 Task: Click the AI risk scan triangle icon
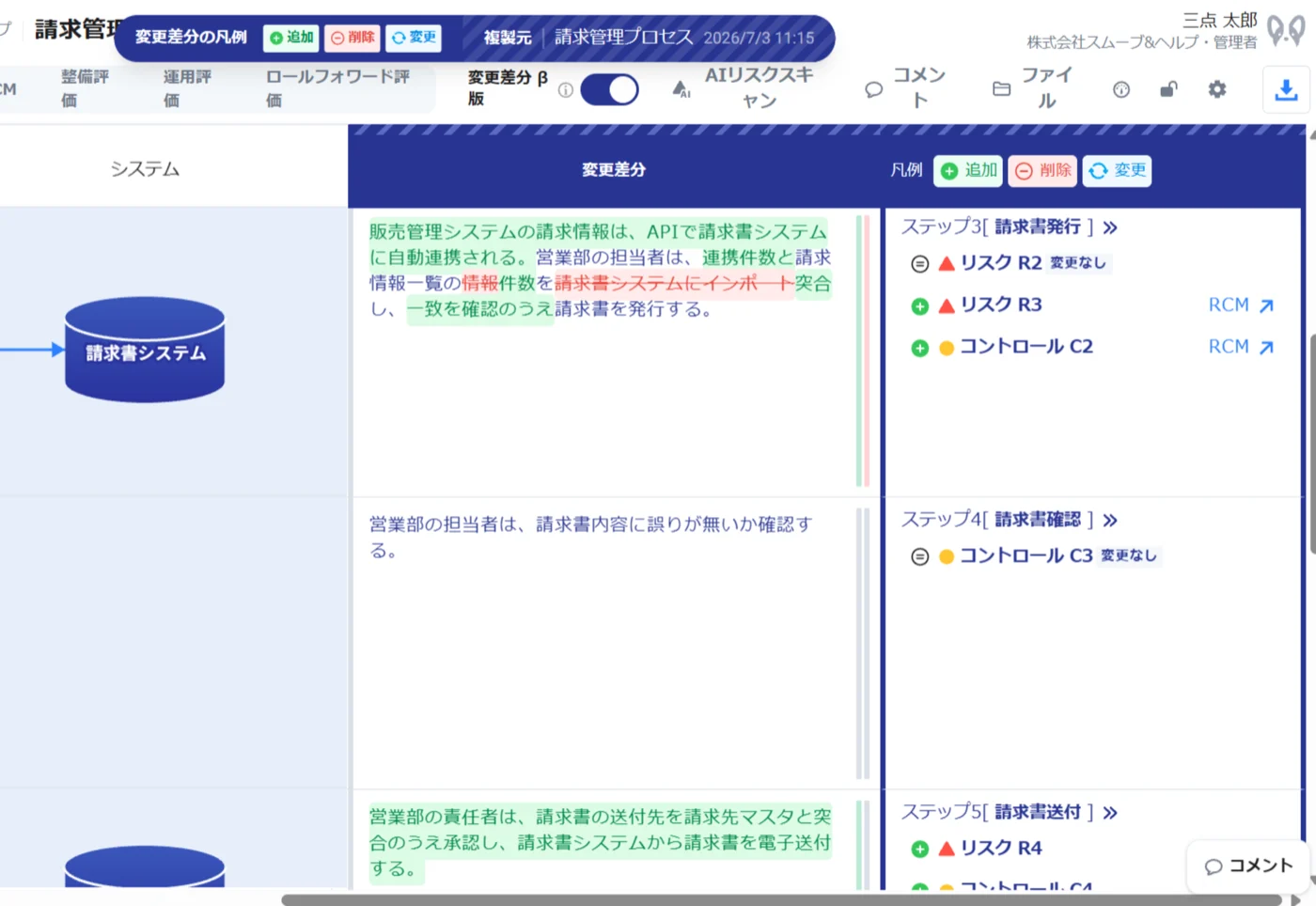(x=681, y=89)
